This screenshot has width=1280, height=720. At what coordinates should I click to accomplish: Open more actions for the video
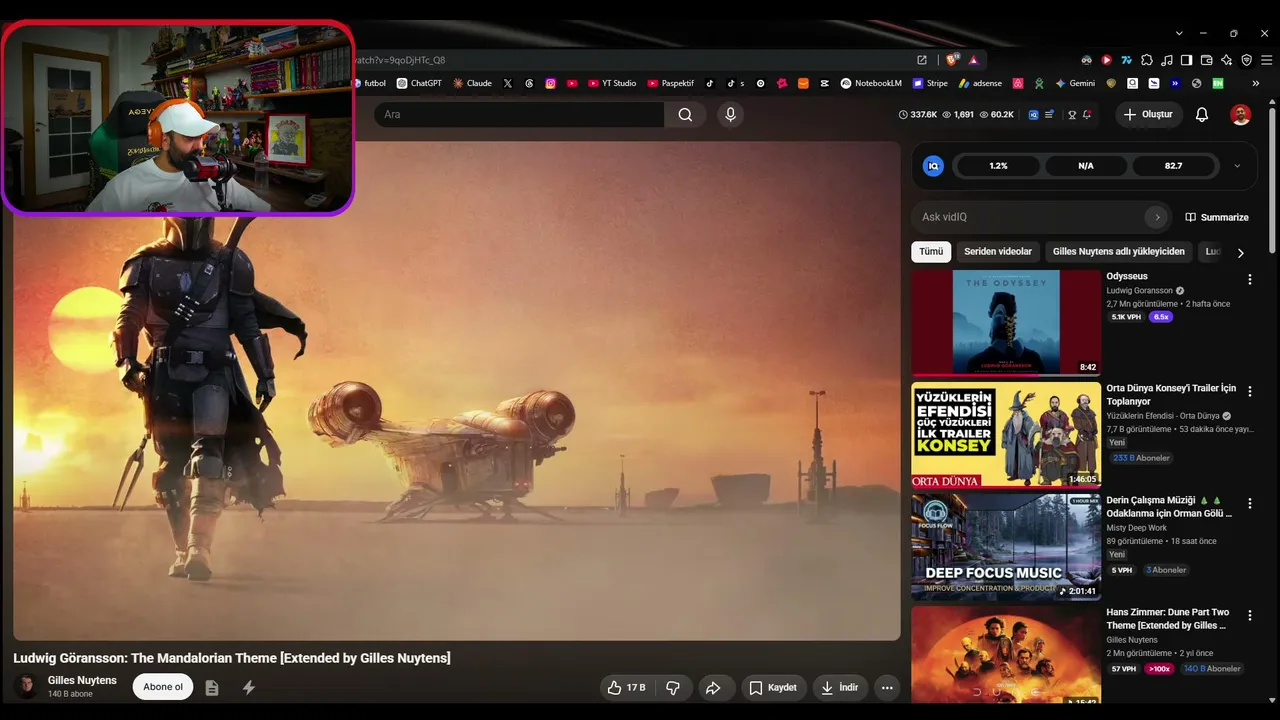886,688
